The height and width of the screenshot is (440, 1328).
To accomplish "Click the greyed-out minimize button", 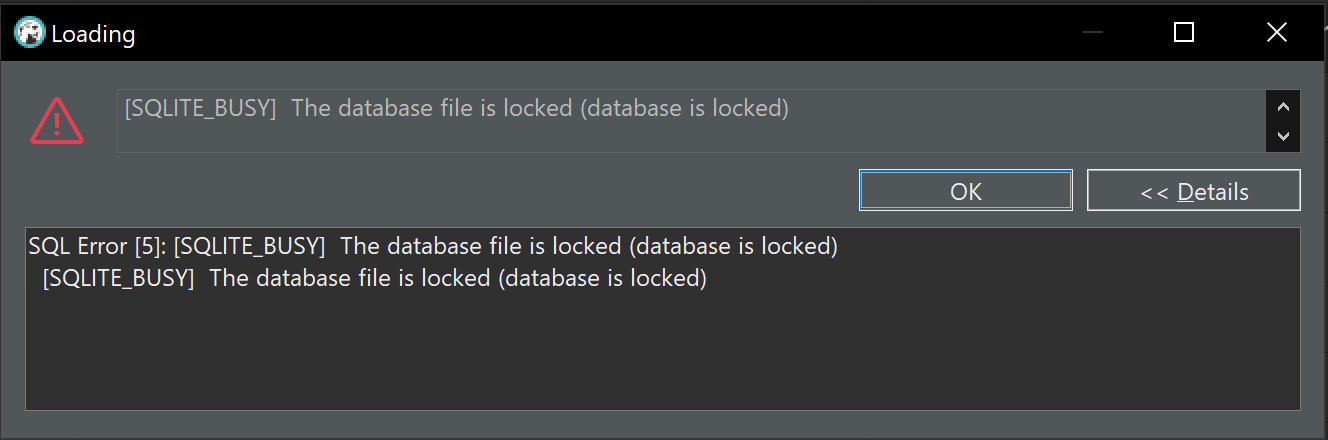I will tap(1092, 33).
